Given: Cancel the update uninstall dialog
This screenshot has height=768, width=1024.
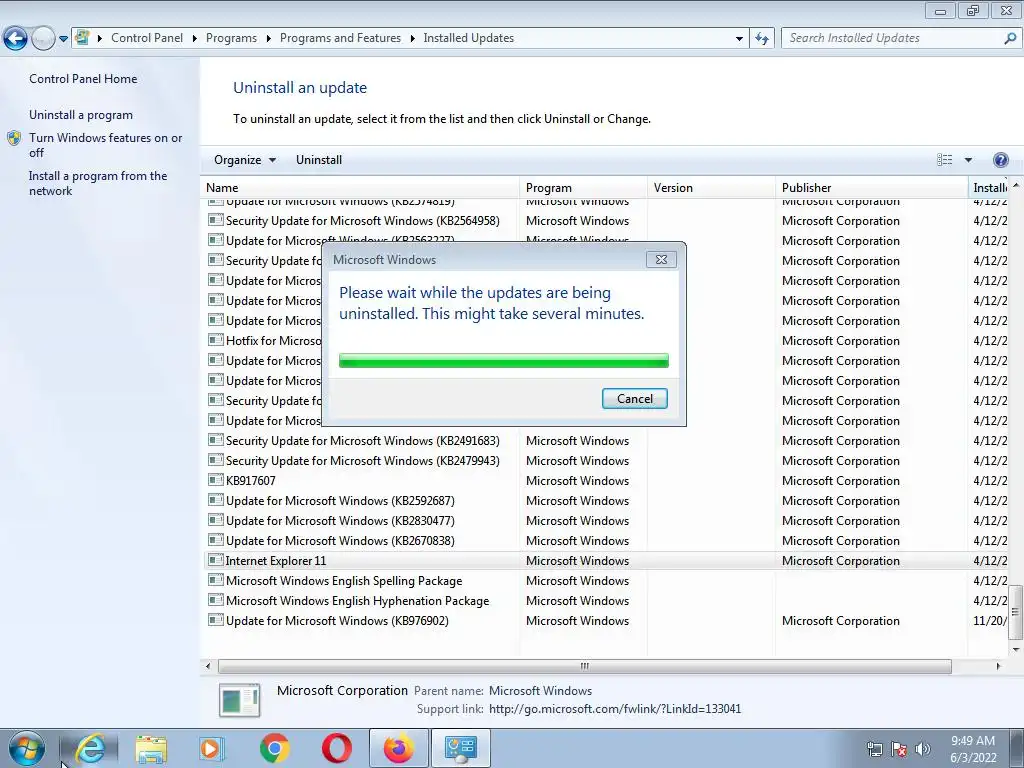Looking at the screenshot, I should [635, 399].
